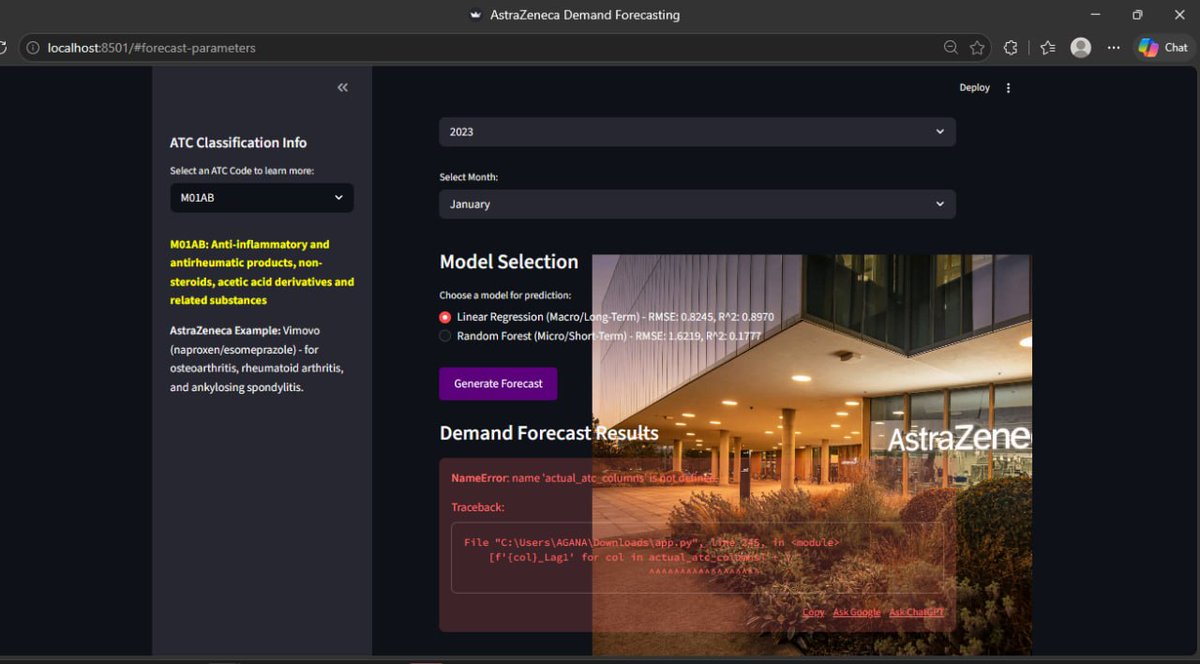Screen dimensions: 1200x664
Task: Click the AstraZeneca Example Vimovo text
Action: click(x=257, y=358)
